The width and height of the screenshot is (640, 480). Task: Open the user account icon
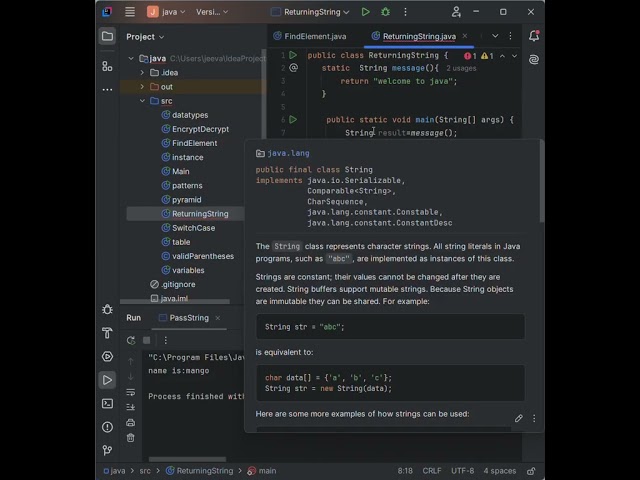[x=456, y=12]
